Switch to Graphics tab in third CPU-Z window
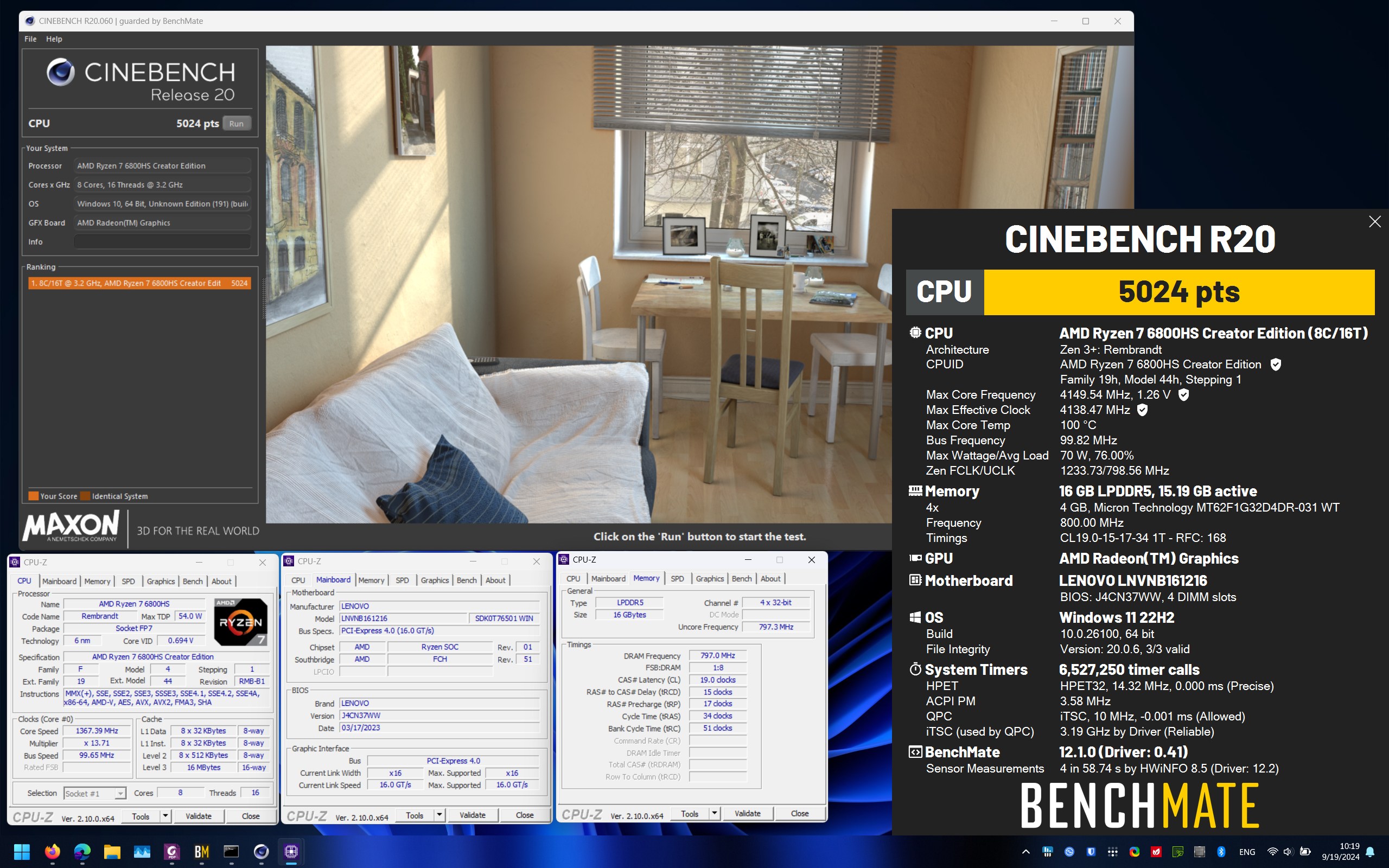The width and height of the screenshot is (1389, 868). pyautogui.click(x=710, y=579)
